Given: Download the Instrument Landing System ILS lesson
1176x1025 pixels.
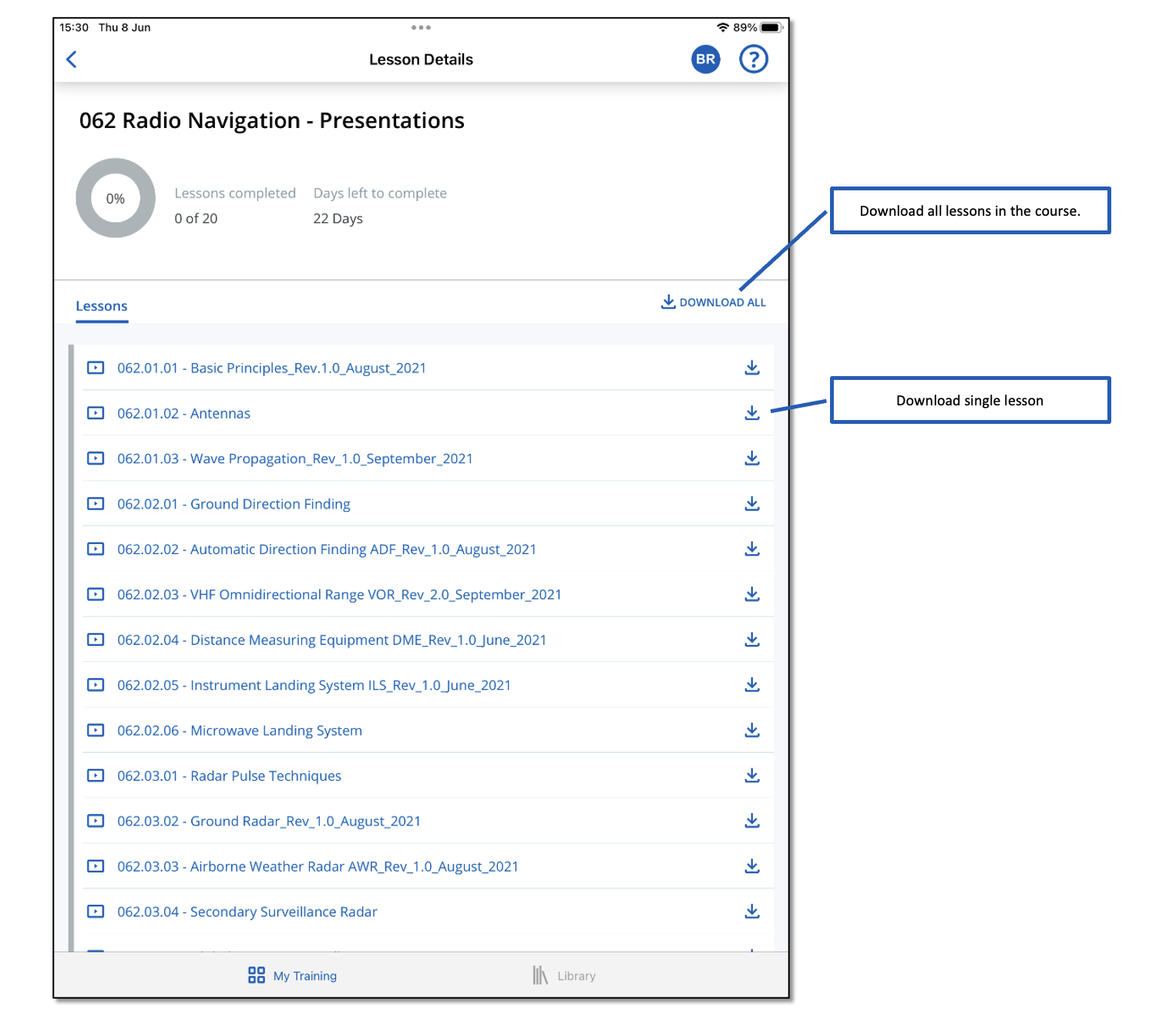Looking at the screenshot, I should [752, 684].
